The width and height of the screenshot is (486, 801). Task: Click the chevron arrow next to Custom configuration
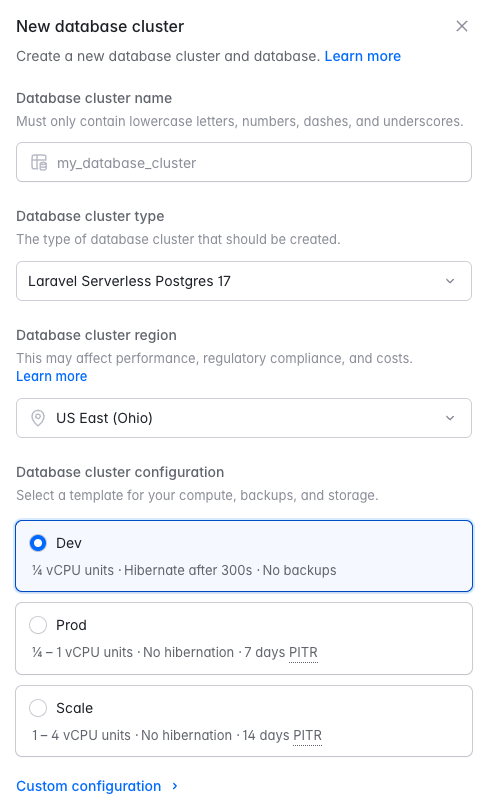[x=175, y=786]
